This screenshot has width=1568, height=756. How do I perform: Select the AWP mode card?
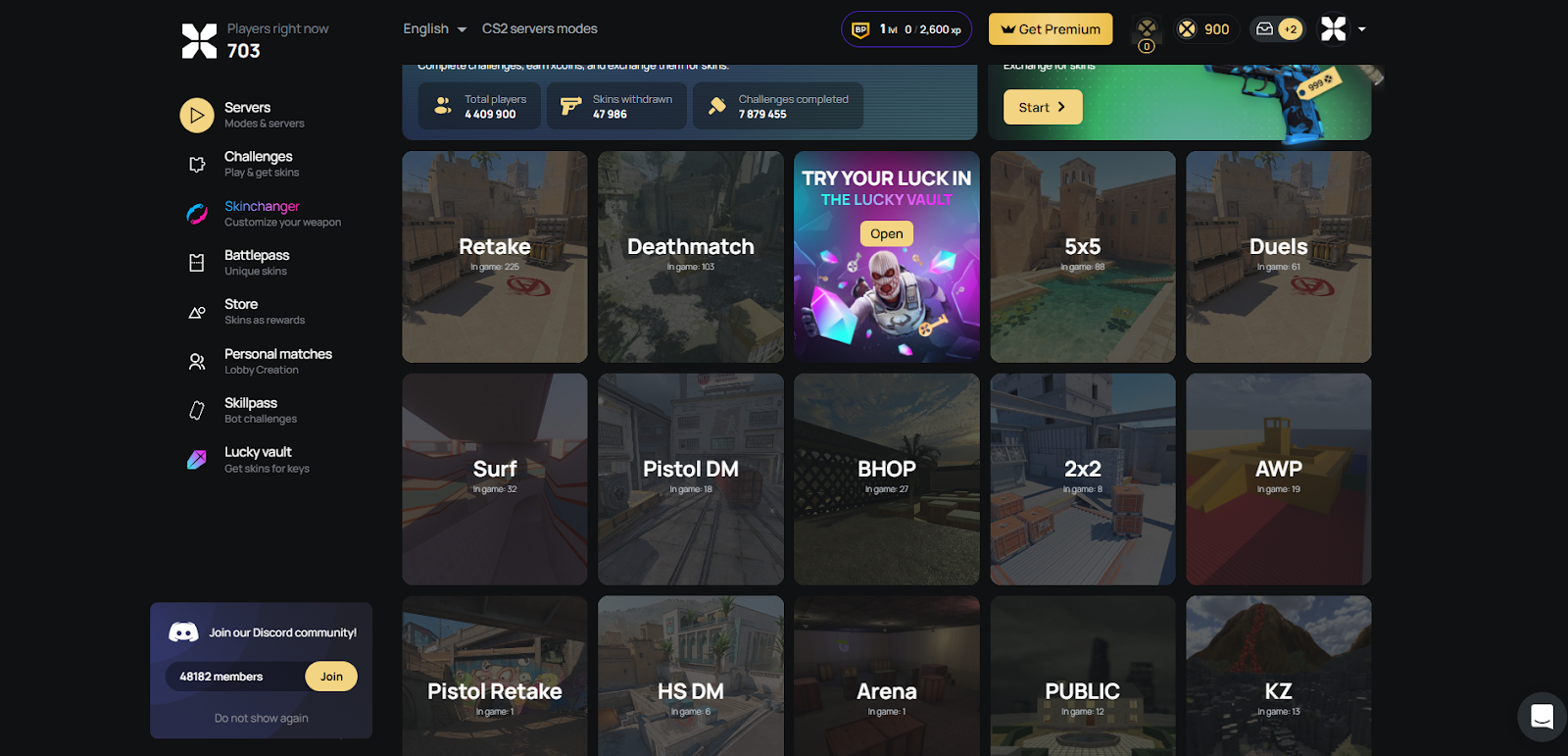coord(1279,479)
